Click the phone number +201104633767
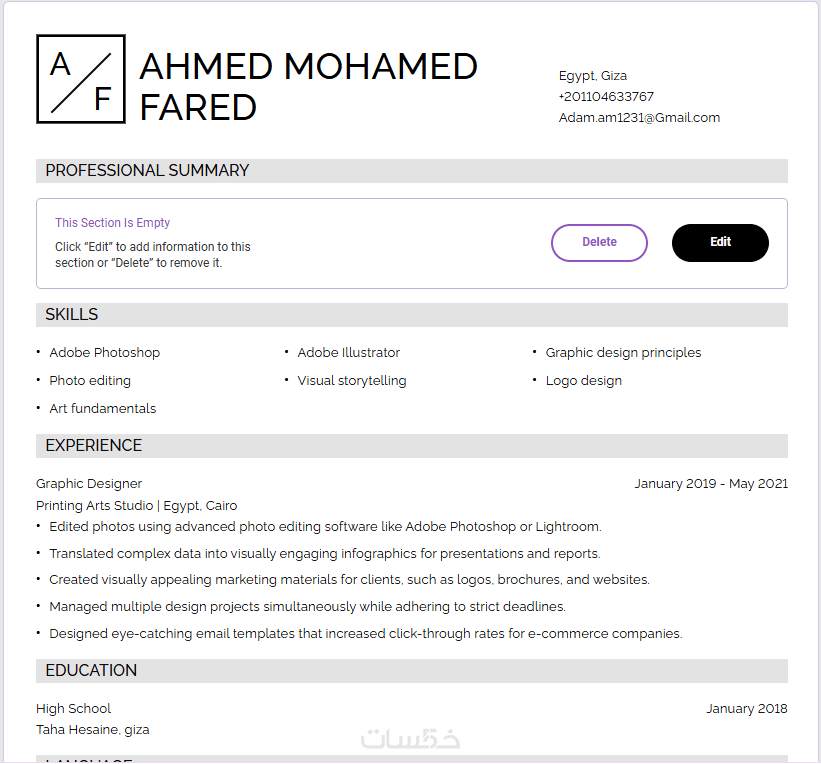The width and height of the screenshot is (821, 764). point(606,97)
